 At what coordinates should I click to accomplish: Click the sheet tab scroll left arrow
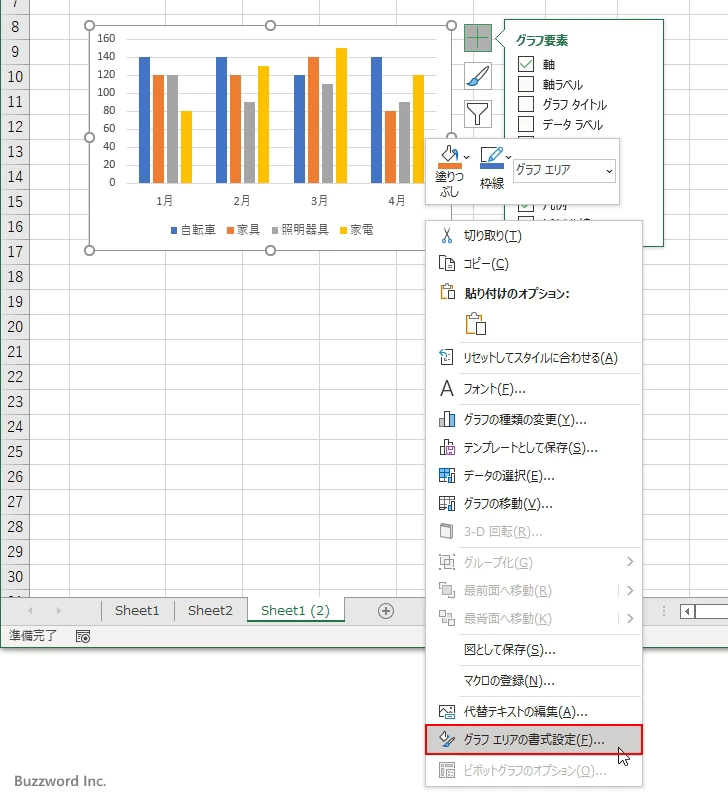pos(30,610)
